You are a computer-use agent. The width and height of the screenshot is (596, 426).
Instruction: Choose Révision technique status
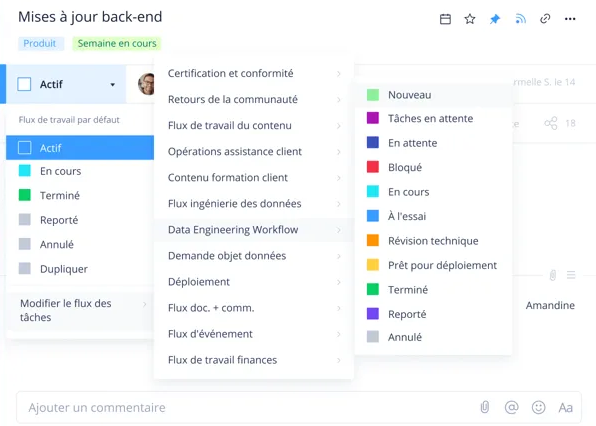point(433,241)
